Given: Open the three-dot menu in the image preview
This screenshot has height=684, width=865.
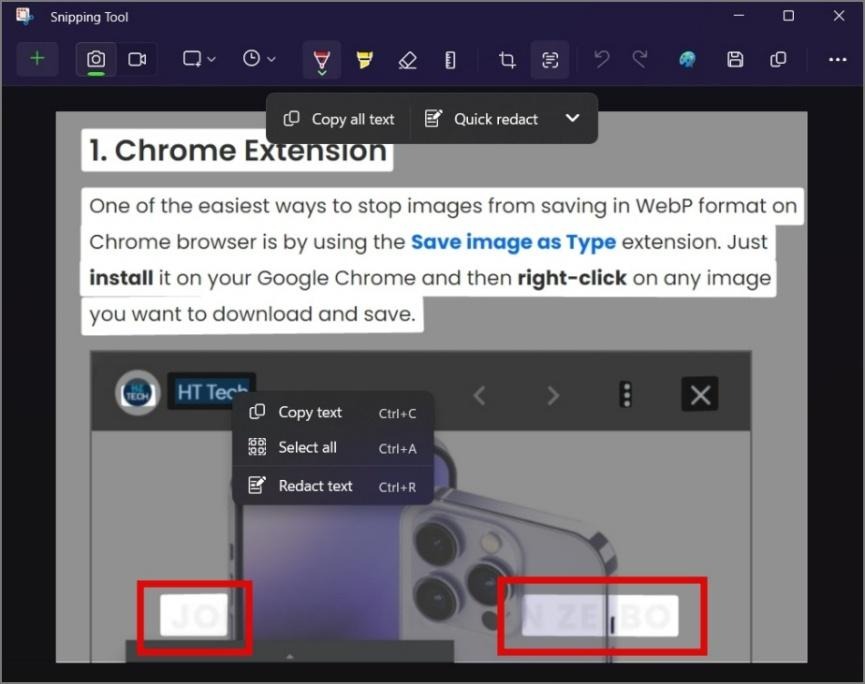Looking at the screenshot, I should coord(626,395).
